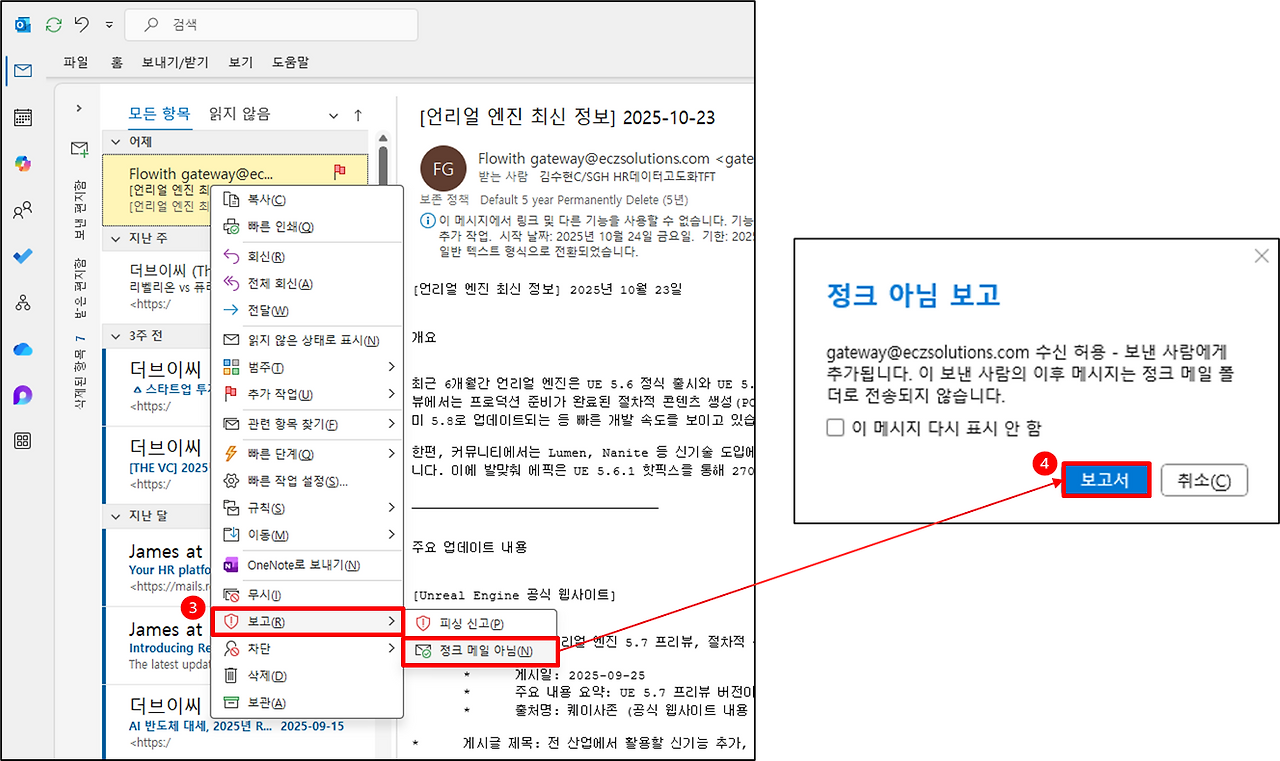Open the purple Loop app icon
This screenshot has width=1280, height=761.
pos(22,395)
